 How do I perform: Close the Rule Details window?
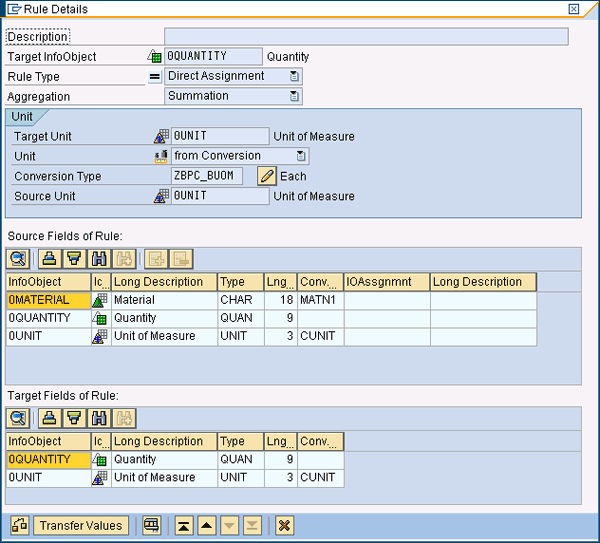click(573, 9)
